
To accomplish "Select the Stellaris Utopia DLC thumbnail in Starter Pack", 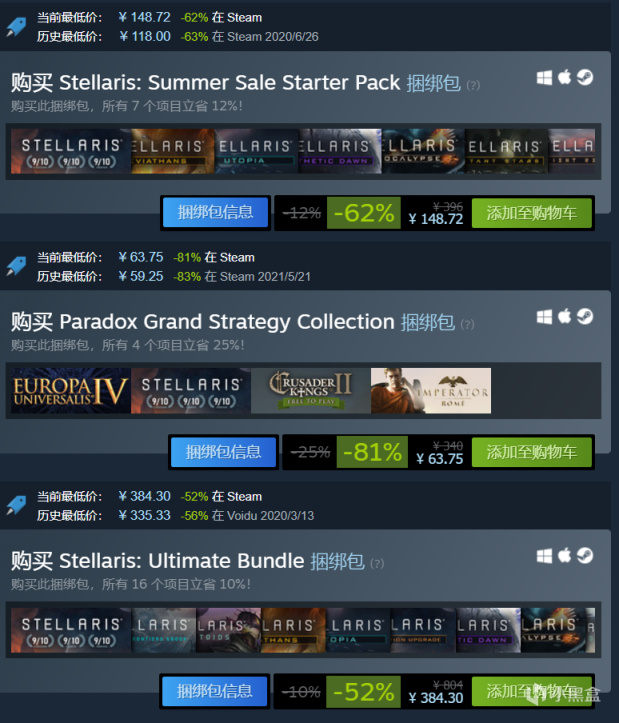I will pyautogui.click(x=256, y=151).
